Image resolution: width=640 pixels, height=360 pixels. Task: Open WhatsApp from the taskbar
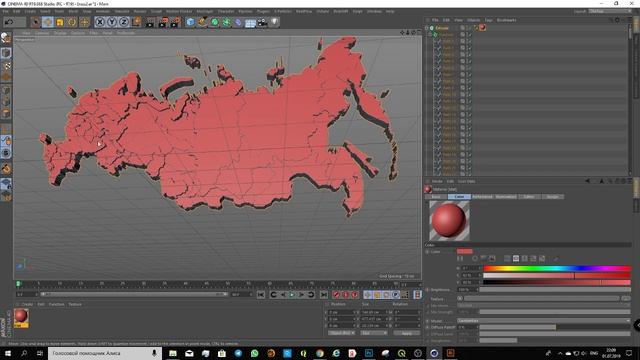coord(254,353)
